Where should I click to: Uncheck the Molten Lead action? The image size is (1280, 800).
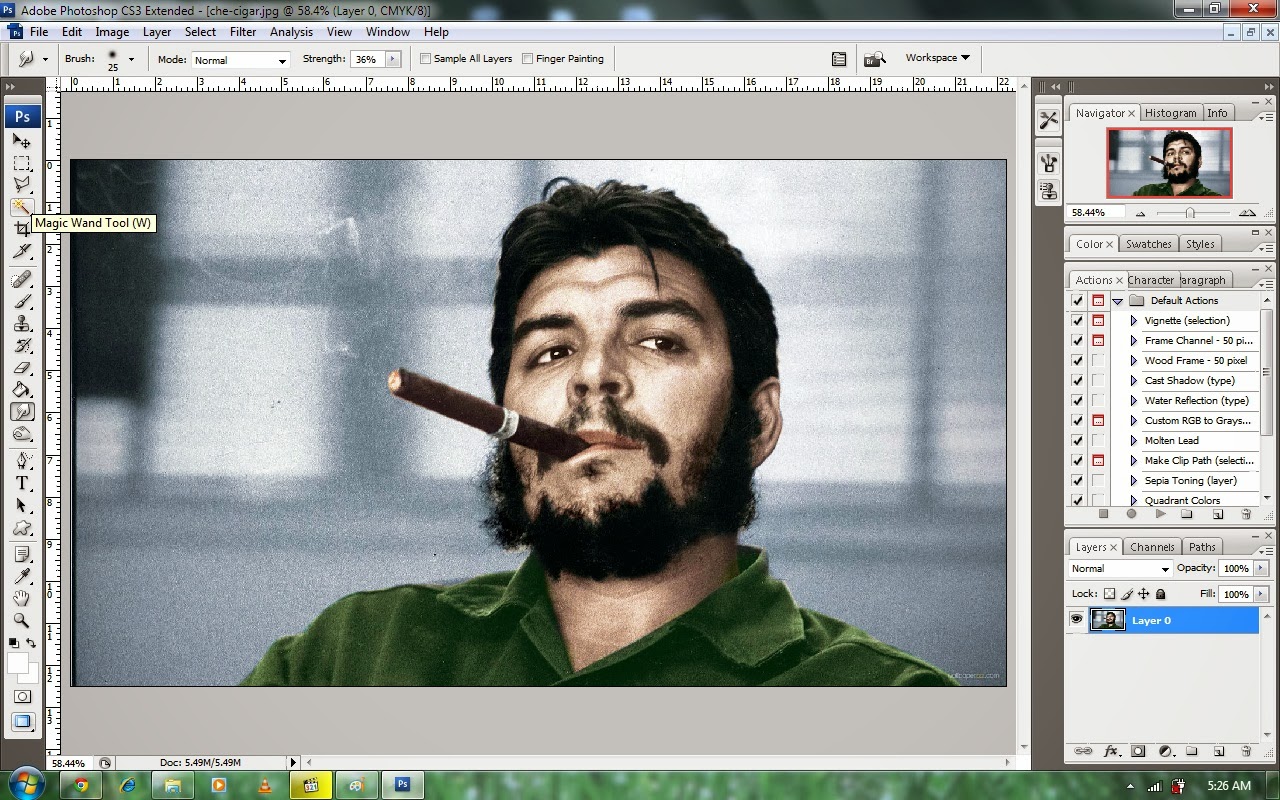1077,440
